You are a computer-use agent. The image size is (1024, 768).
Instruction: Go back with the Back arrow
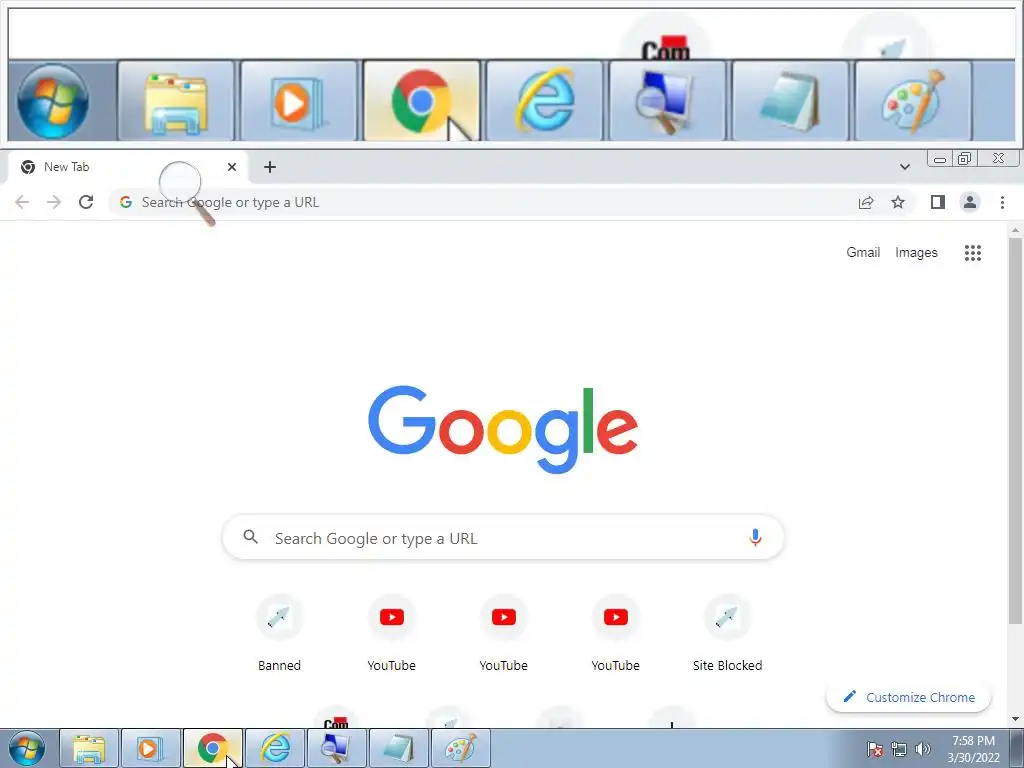click(22, 202)
